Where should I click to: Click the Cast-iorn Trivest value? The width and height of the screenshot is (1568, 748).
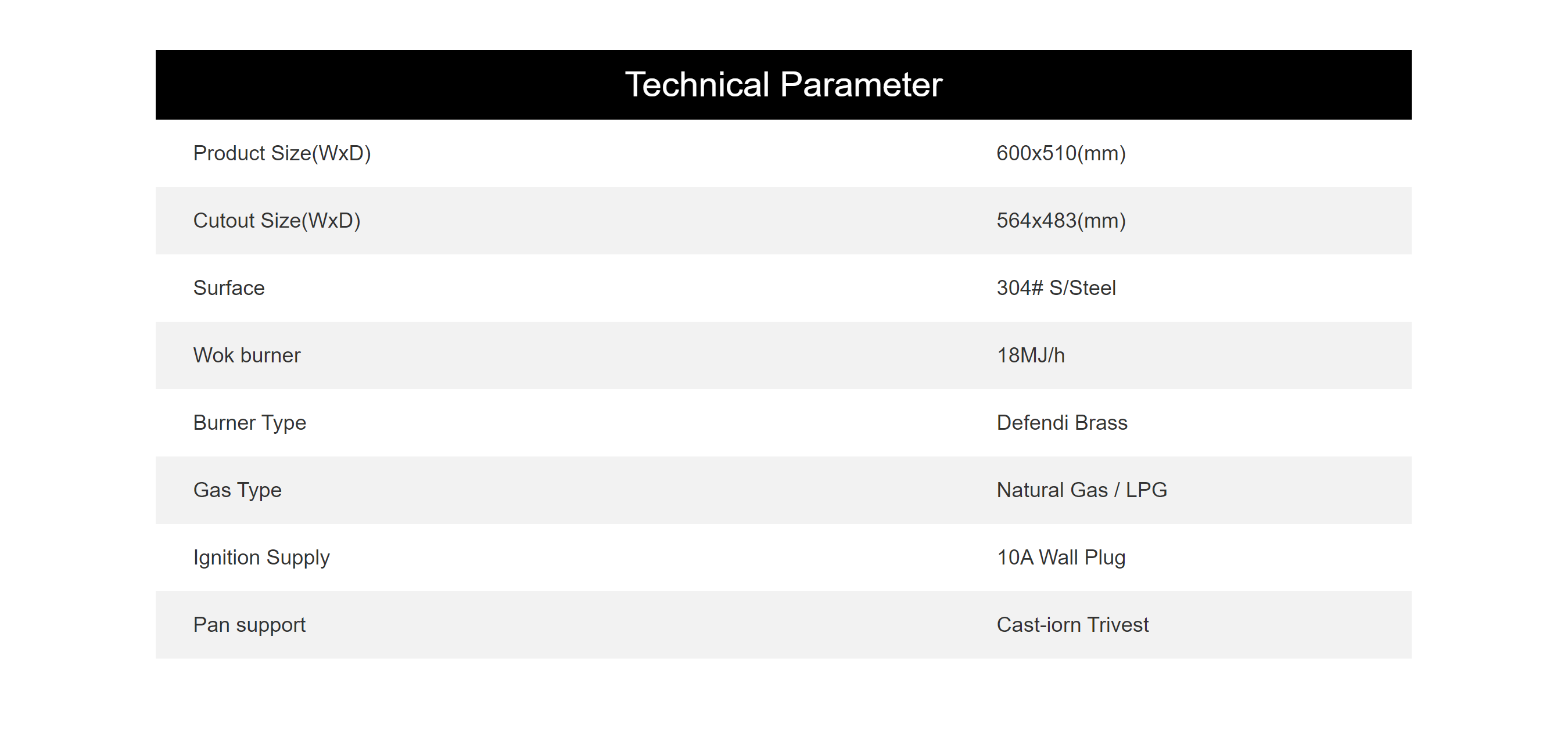click(1072, 625)
